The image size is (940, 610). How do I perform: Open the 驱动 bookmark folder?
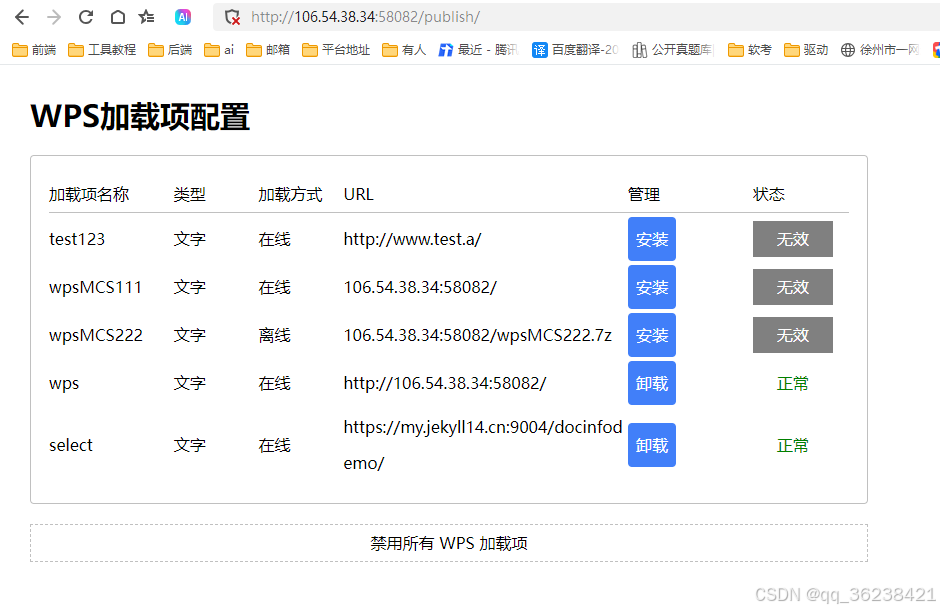806,50
